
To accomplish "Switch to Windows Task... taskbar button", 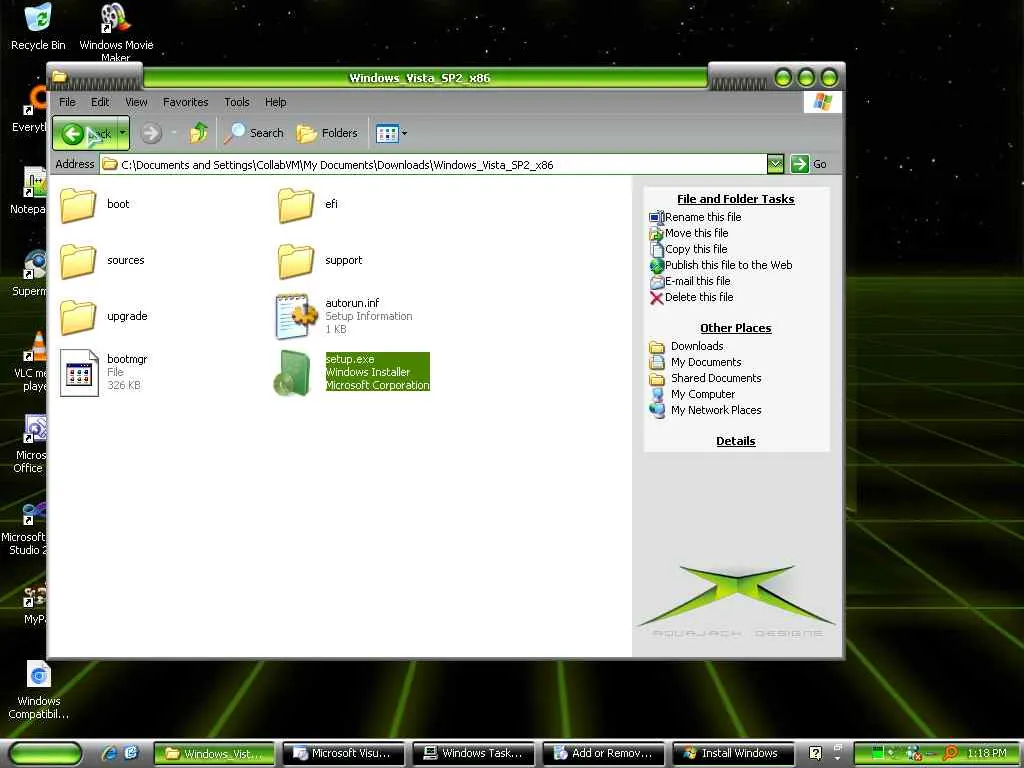I will click(474, 753).
